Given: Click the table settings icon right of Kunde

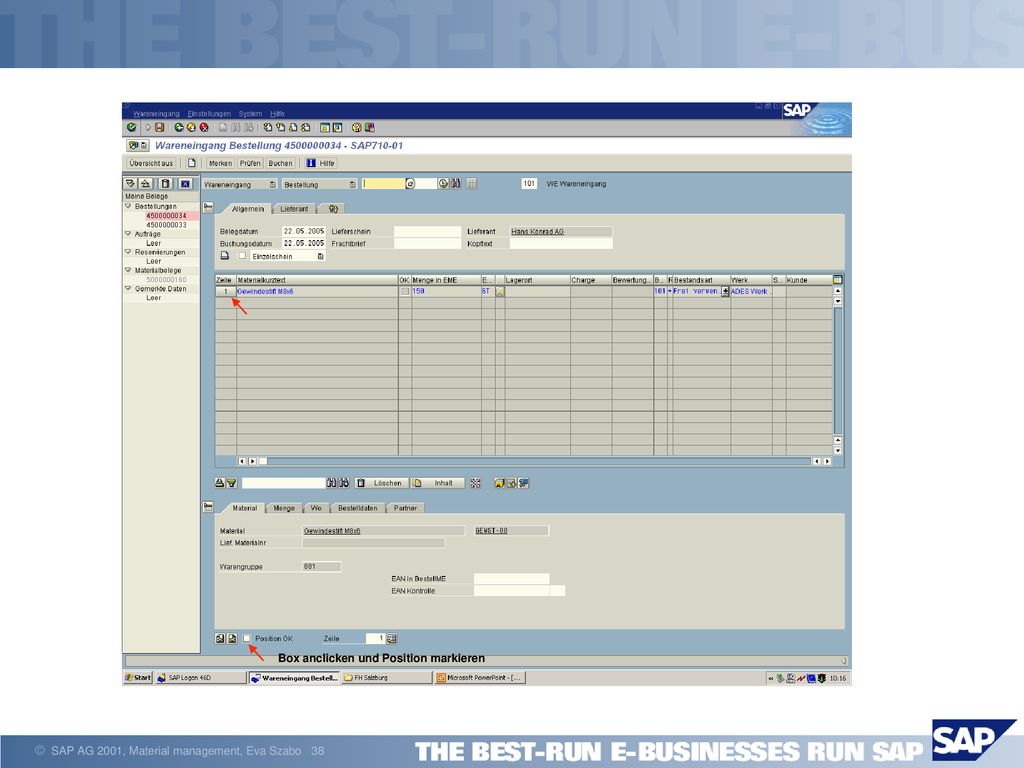Looking at the screenshot, I should click(x=838, y=280).
